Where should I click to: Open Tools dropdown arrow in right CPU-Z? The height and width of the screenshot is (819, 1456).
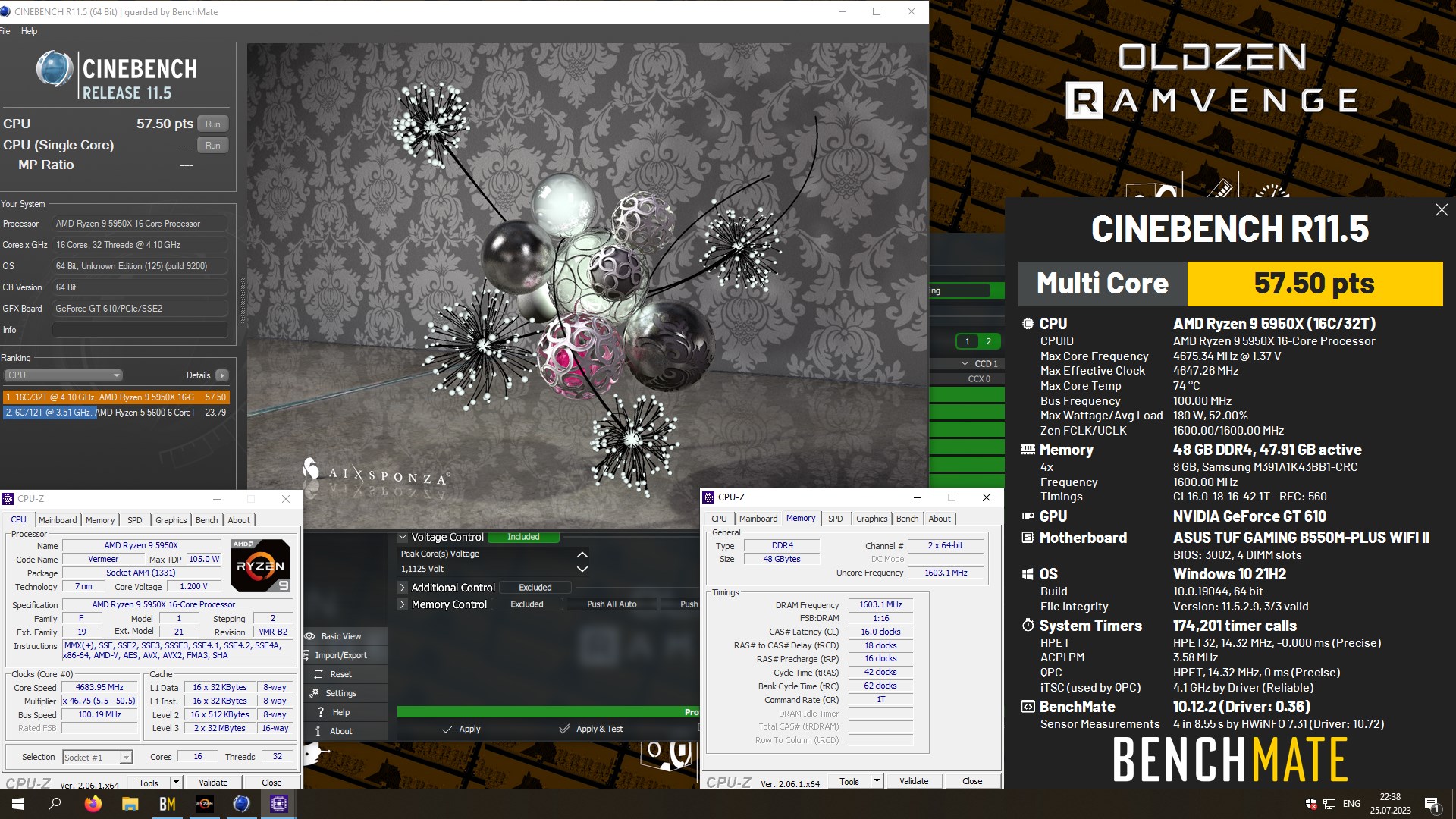click(x=877, y=780)
